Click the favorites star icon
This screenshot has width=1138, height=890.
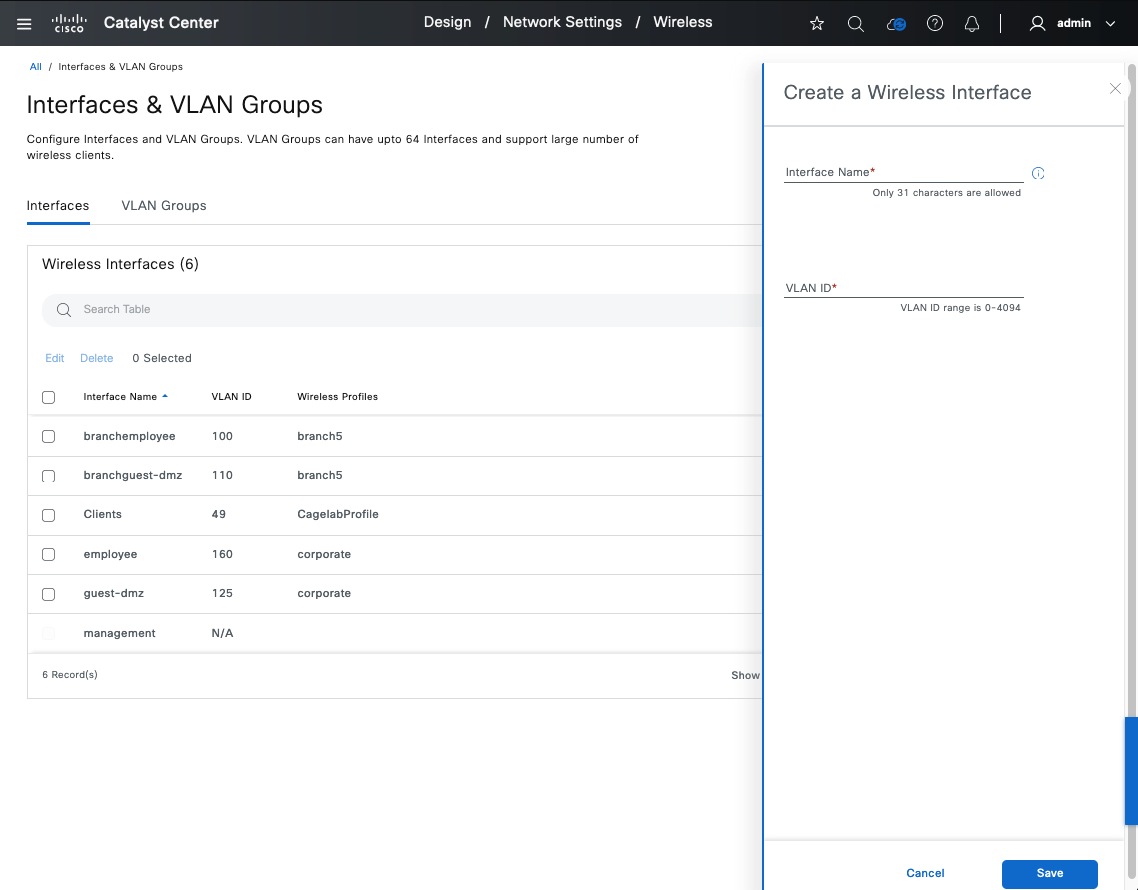click(x=816, y=23)
